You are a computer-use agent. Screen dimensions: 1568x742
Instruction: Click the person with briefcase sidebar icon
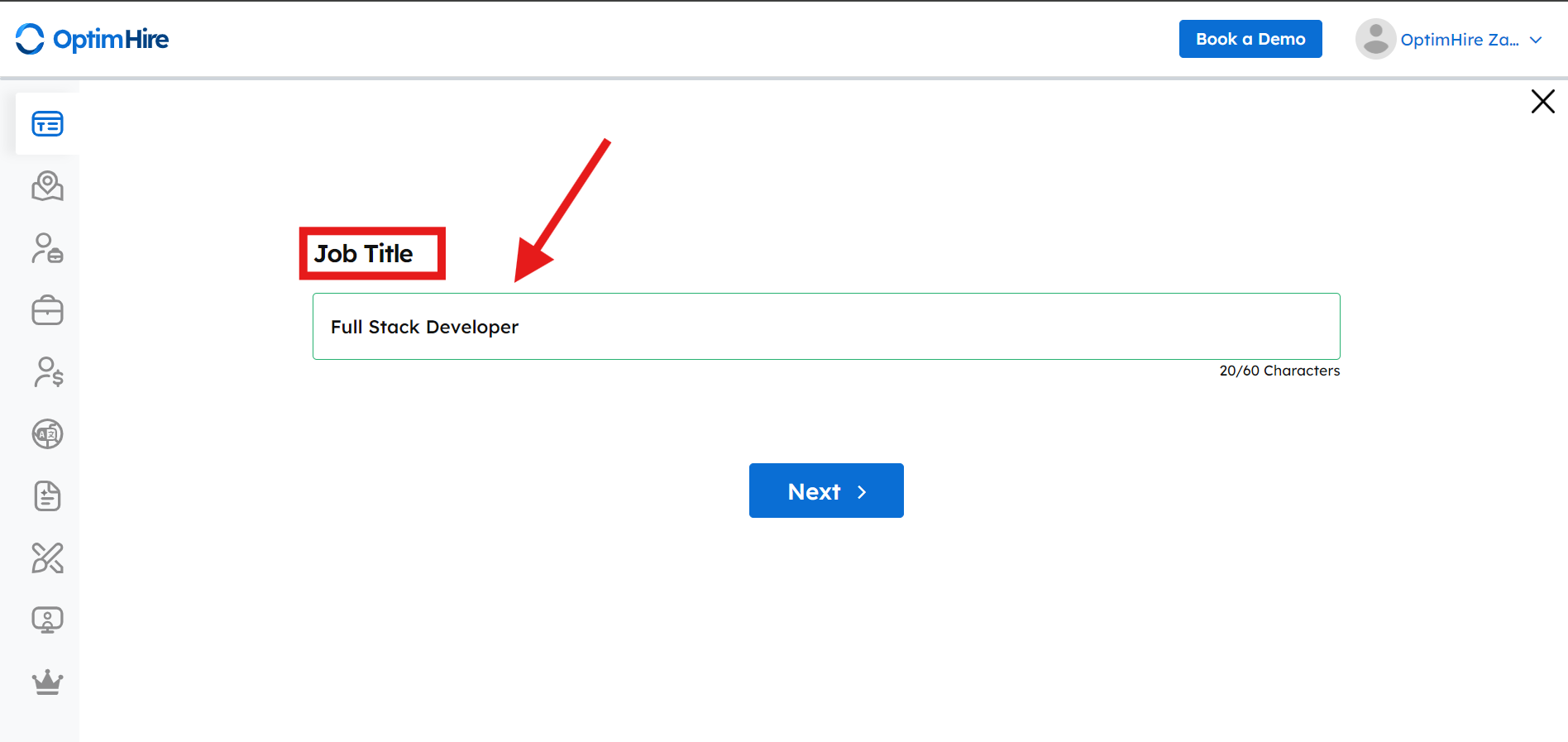click(47, 248)
